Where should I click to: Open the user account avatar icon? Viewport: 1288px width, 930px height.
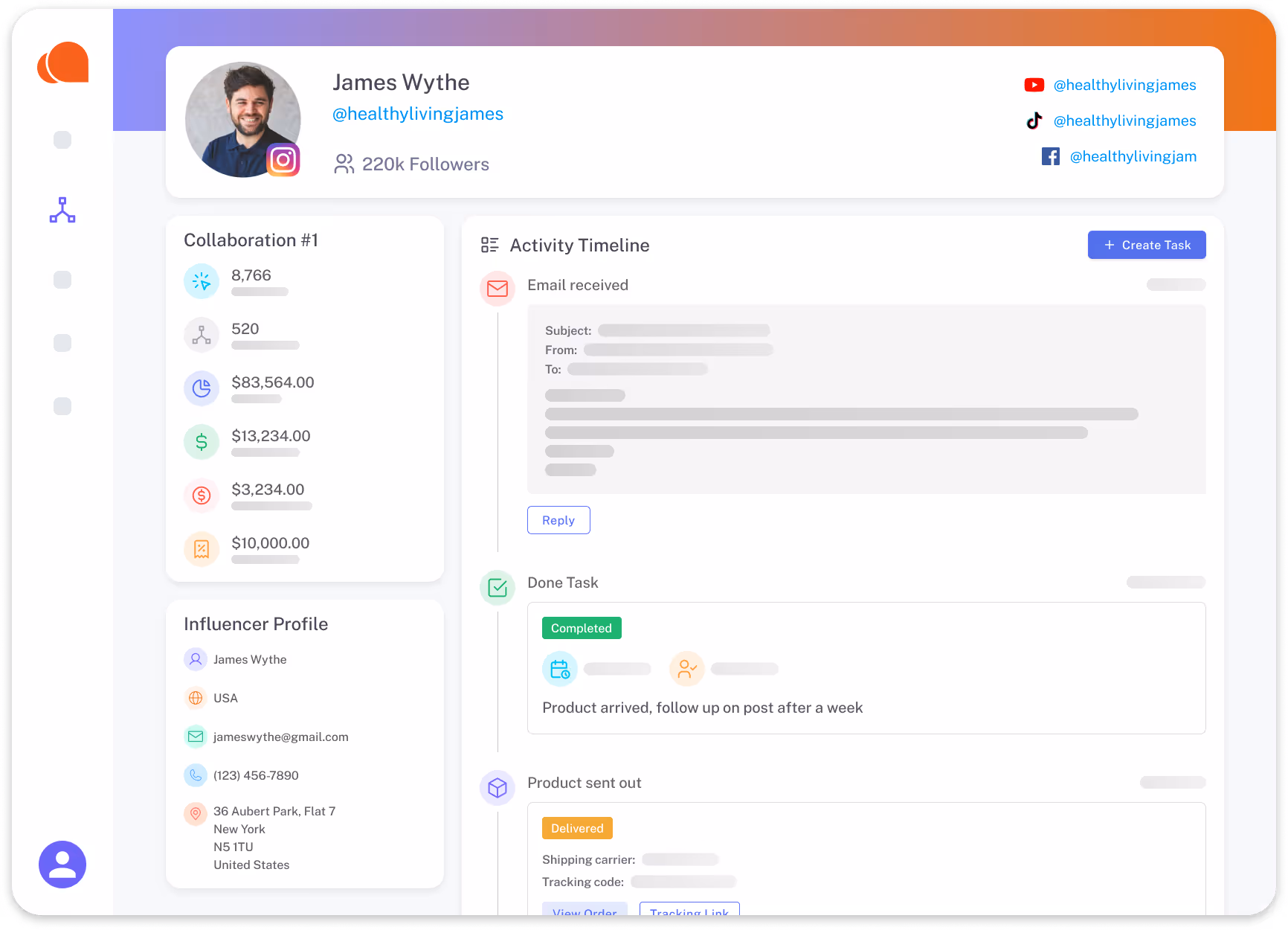click(x=62, y=865)
